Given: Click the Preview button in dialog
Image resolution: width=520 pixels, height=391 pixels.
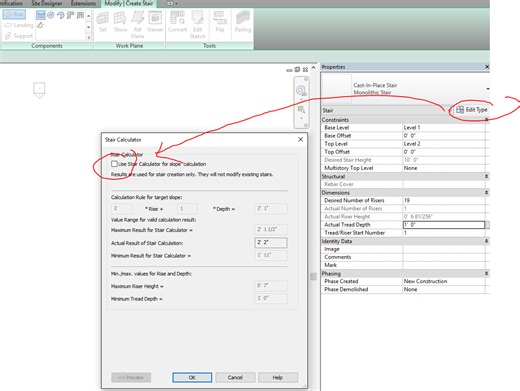Looking at the screenshot, I should click(131, 377).
